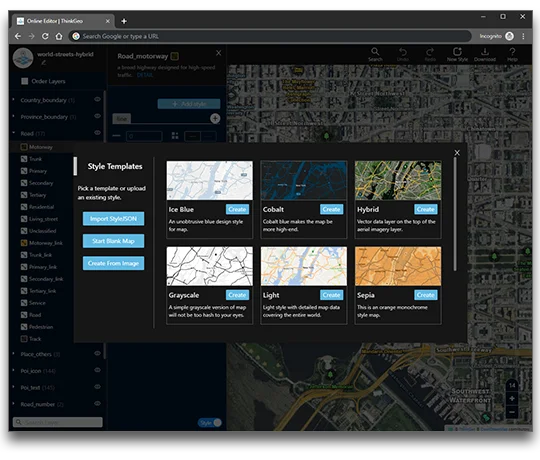This screenshot has height=460, width=540.
Task: Expand the Road_number layer group
Action: [x=14, y=404]
